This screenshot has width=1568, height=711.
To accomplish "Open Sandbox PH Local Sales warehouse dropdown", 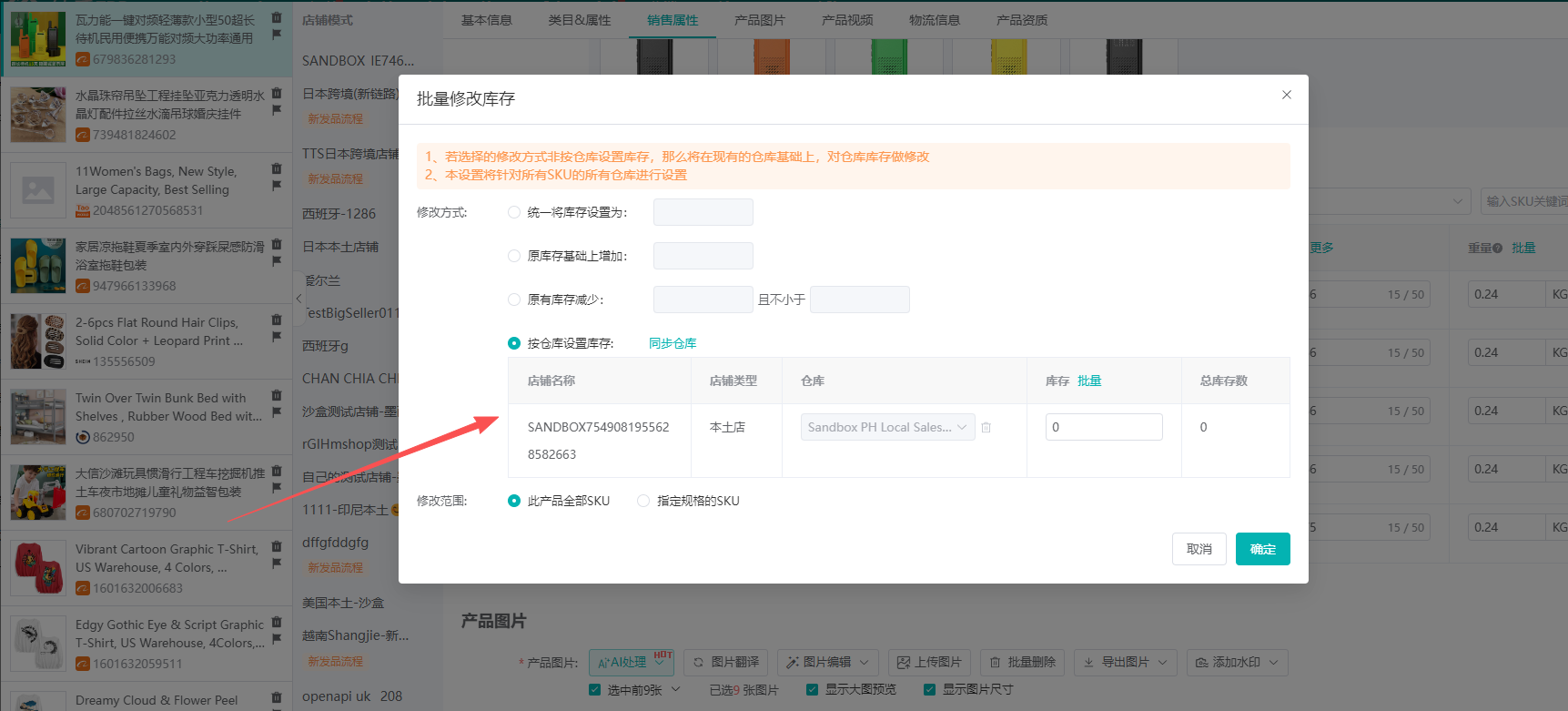I will tap(887, 427).
